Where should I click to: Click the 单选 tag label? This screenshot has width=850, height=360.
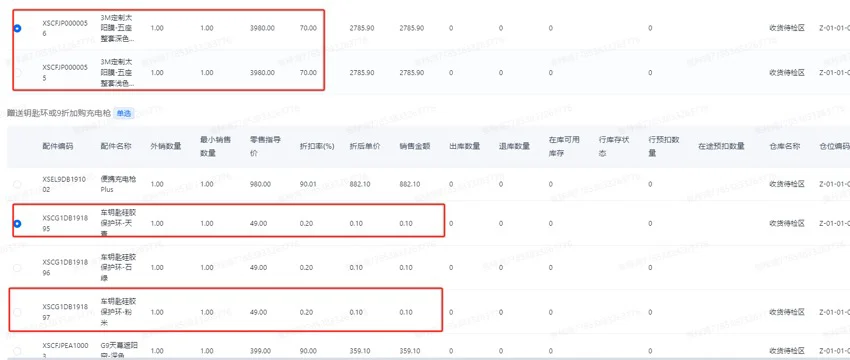124,113
